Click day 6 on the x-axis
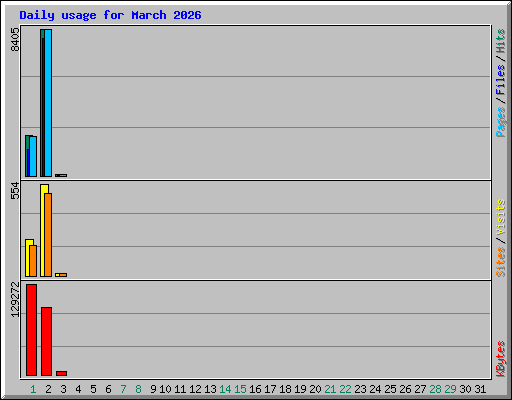Image resolution: width=512 pixels, height=400 pixels. pos(108,389)
